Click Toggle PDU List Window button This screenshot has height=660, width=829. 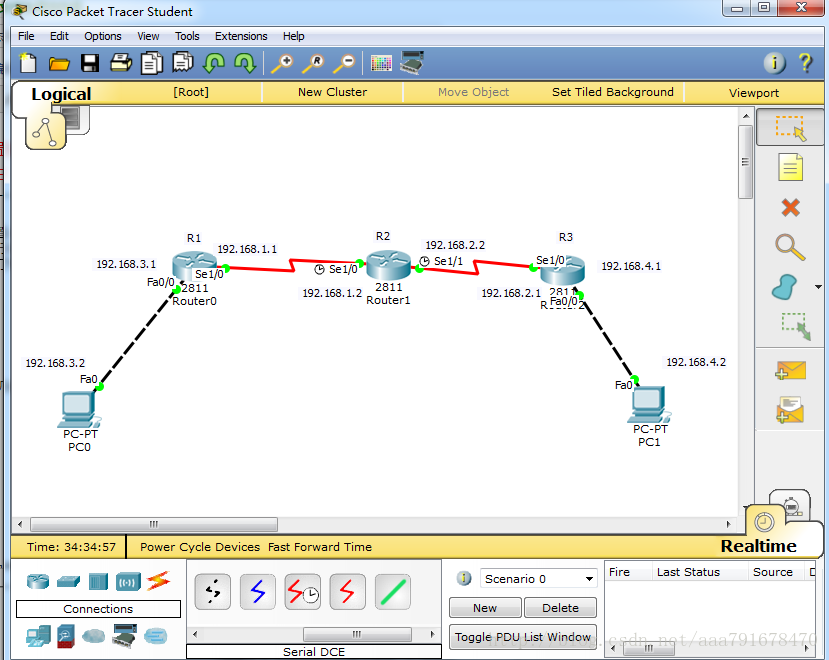coord(523,637)
